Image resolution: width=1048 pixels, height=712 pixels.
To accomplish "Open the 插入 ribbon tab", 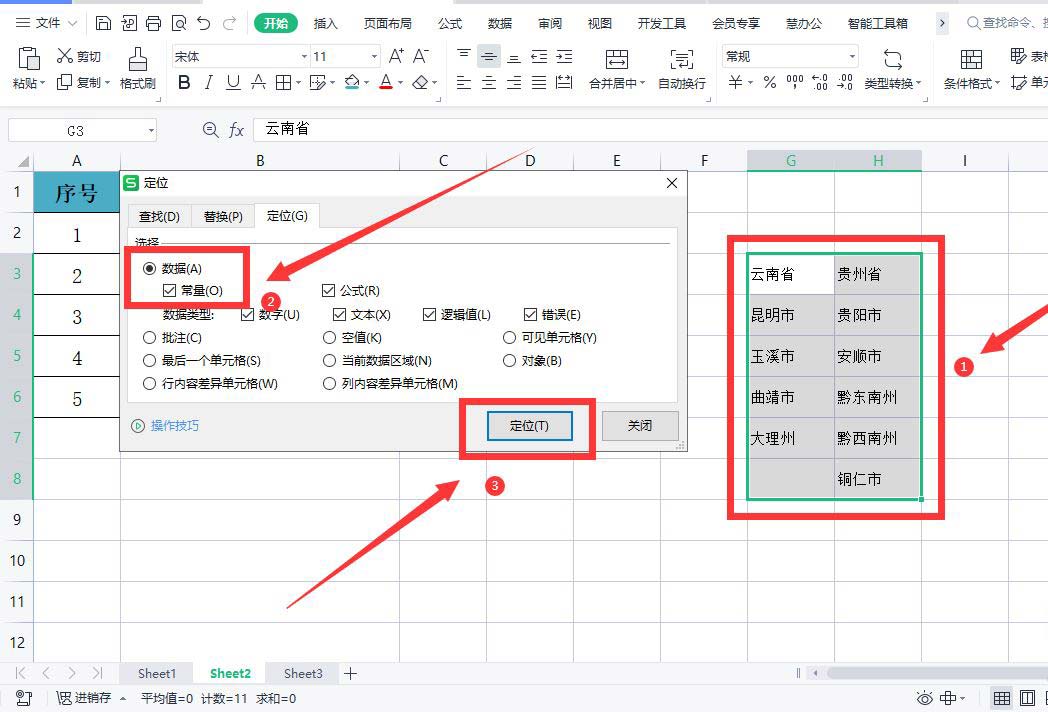I will [325, 23].
